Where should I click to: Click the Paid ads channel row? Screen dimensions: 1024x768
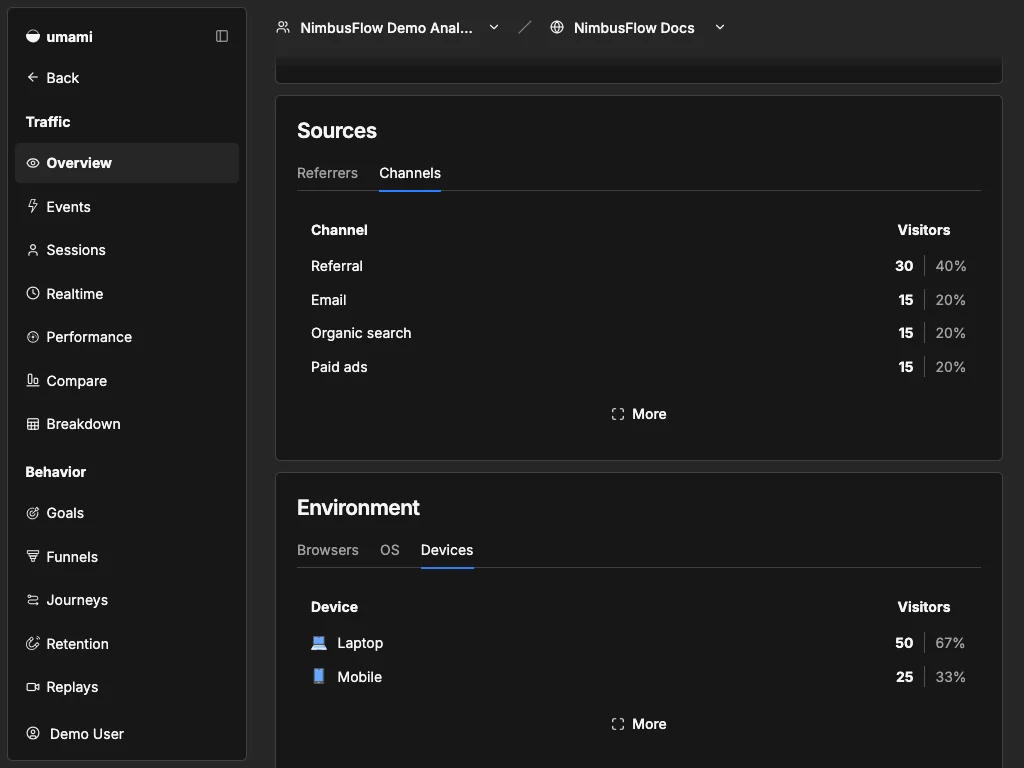pyautogui.click(x=639, y=367)
